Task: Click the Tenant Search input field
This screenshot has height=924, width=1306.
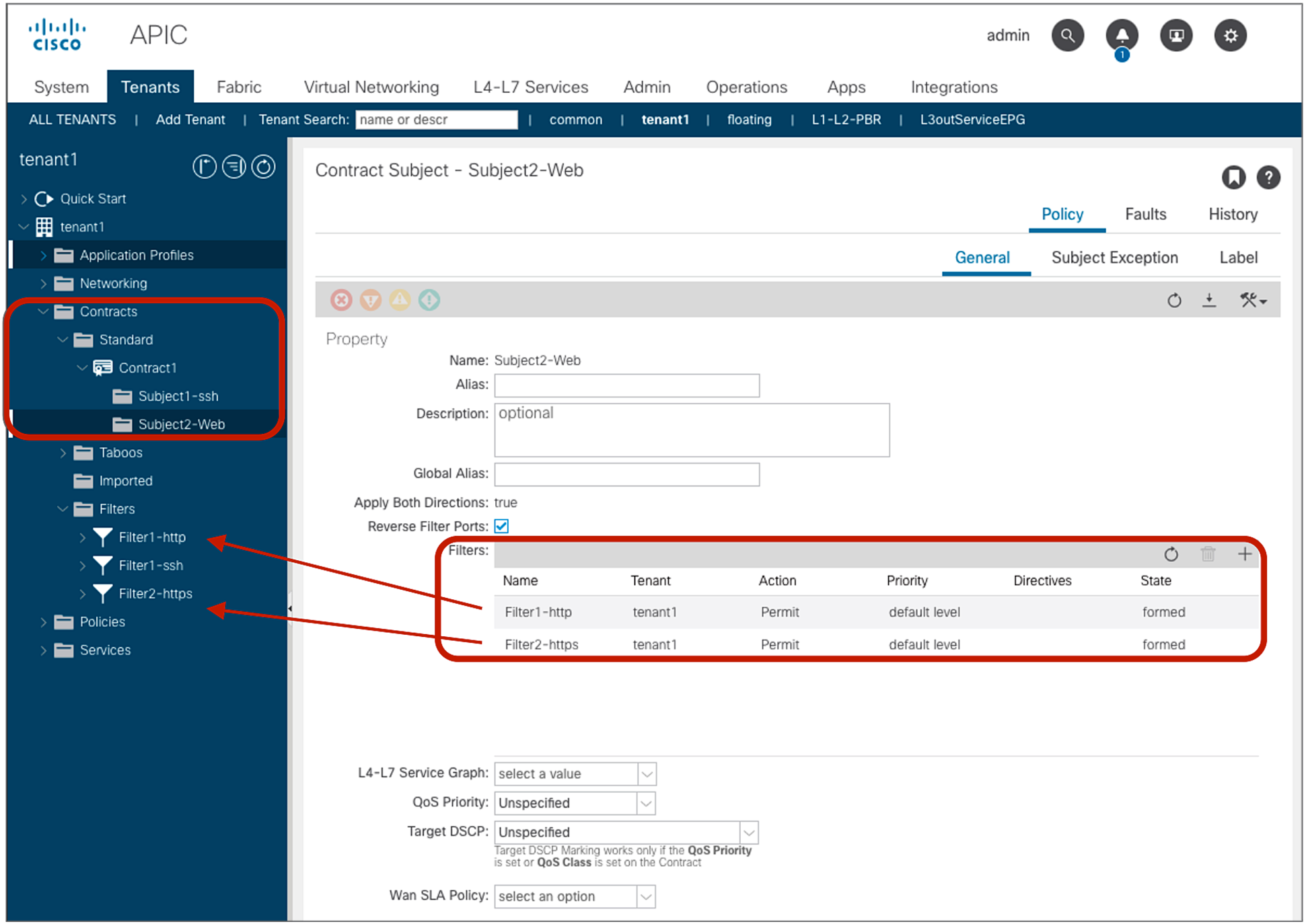Action: click(436, 119)
